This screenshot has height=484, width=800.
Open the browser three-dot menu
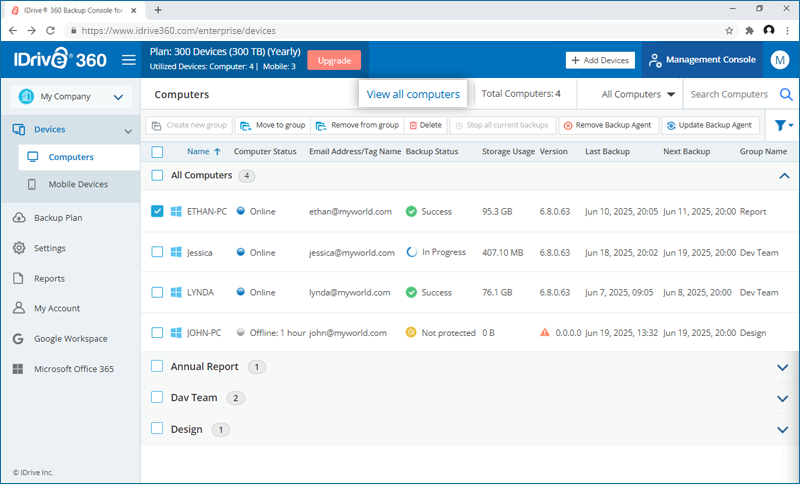[788, 31]
